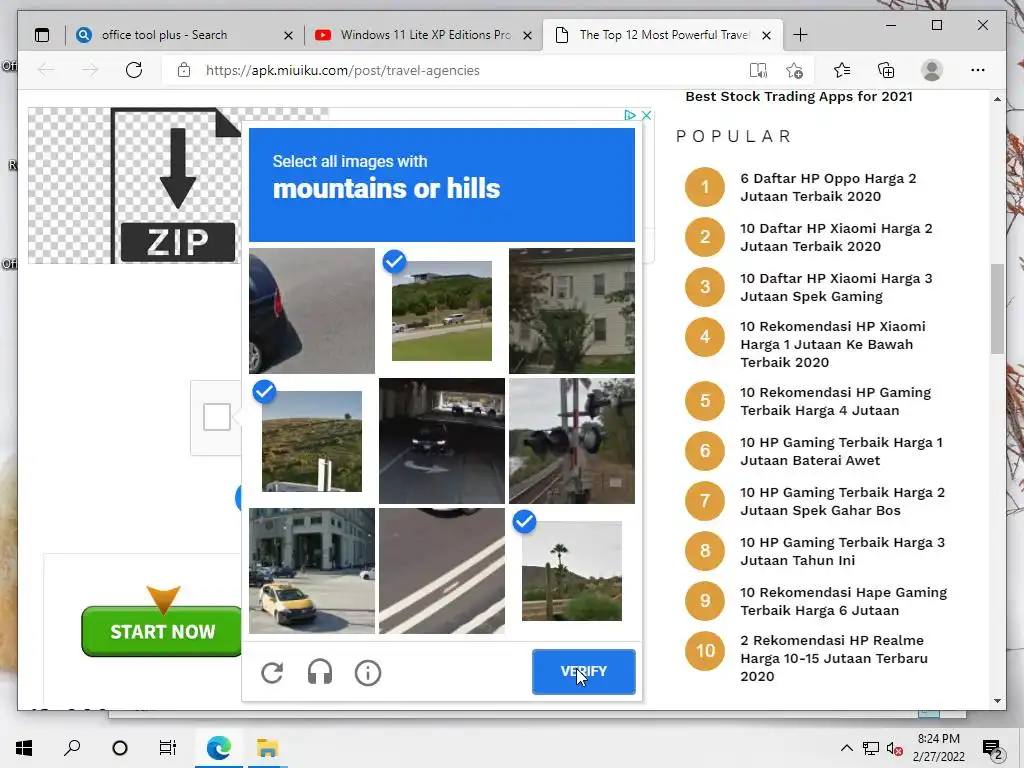Click the muted volume tray icon
1024x768 pixels.
pyautogui.click(x=895, y=748)
